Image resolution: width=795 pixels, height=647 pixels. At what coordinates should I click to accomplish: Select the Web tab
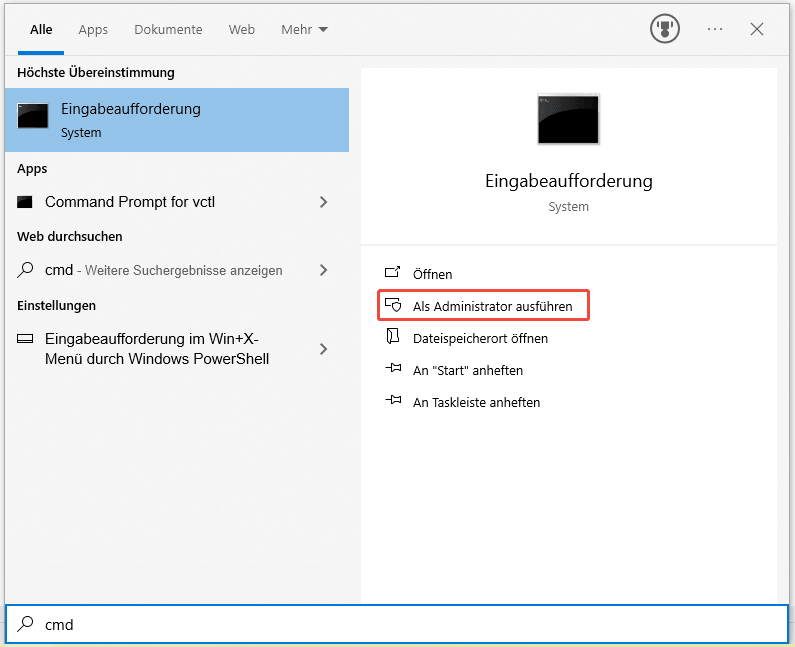[x=241, y=29]
